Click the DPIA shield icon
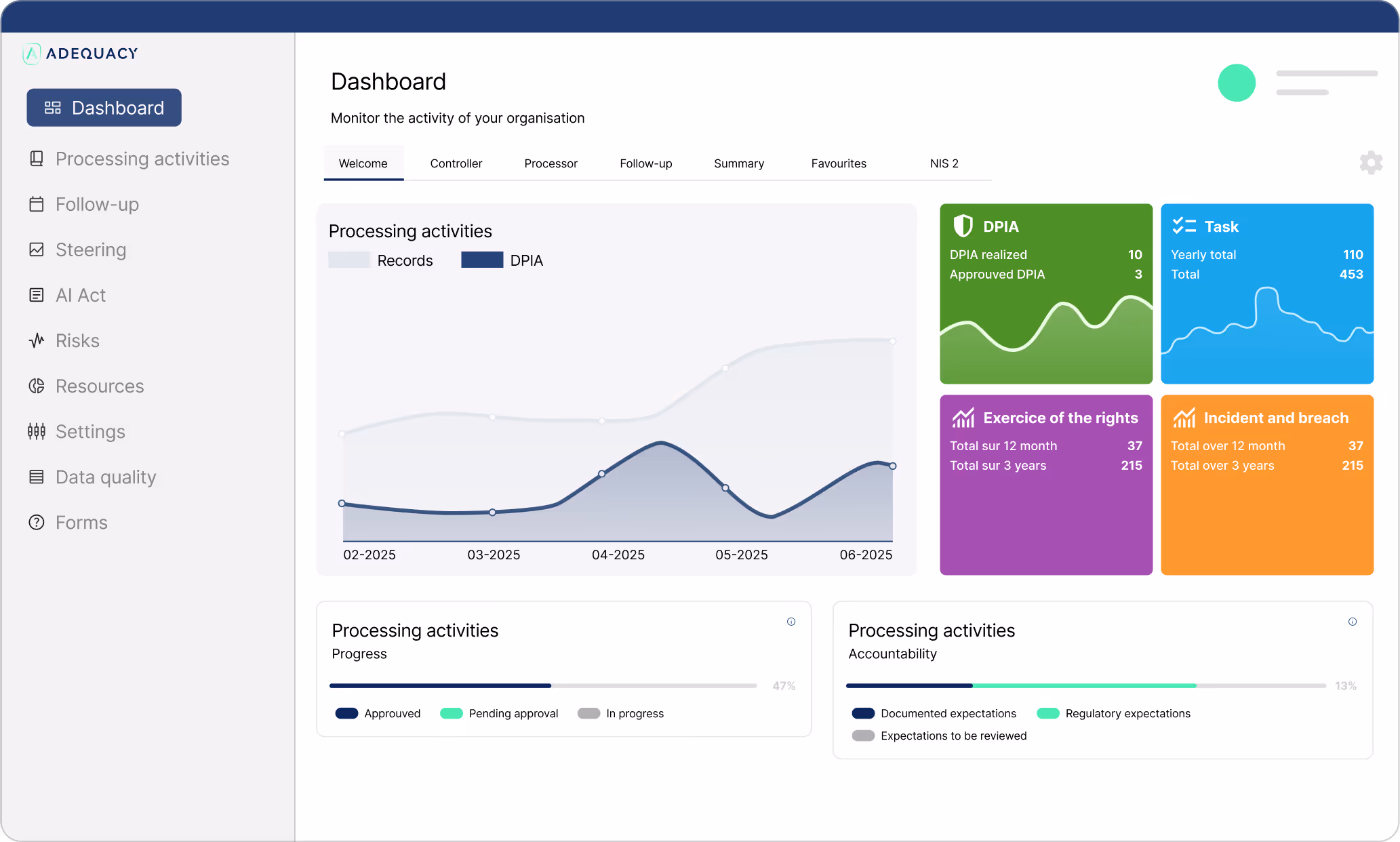1400x842 pixels. click(963, 226)
